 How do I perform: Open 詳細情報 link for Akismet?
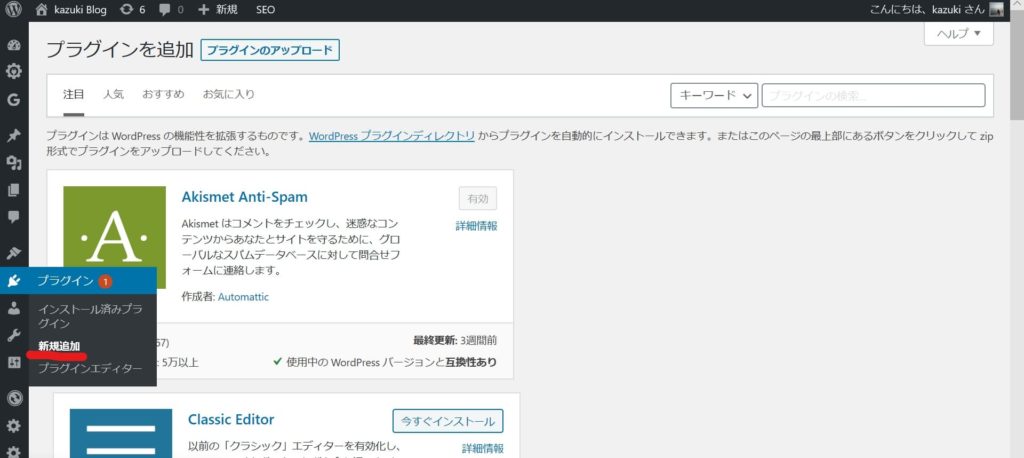(x=477, y=226)
